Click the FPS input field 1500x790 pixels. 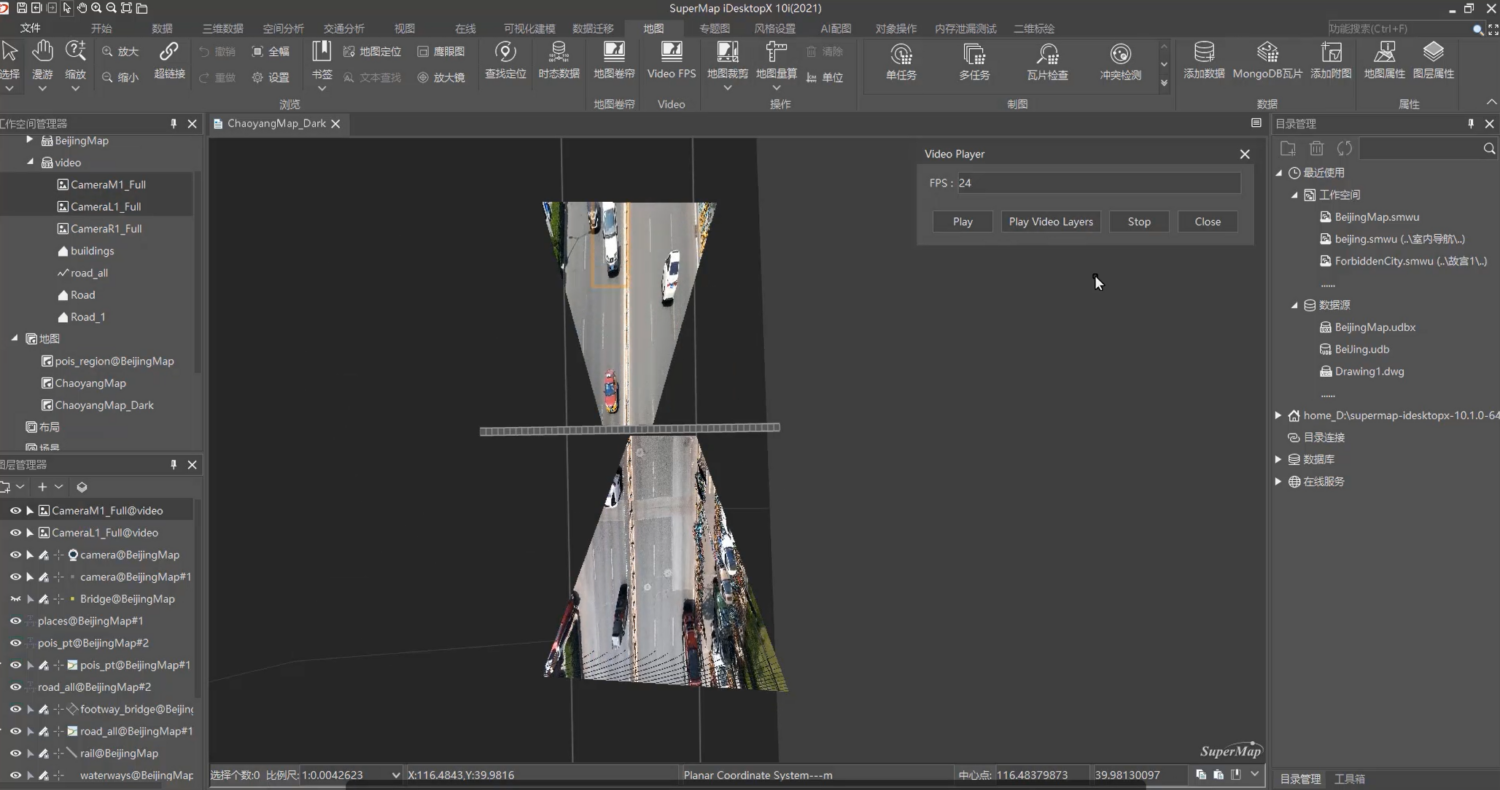(x=1097, y=183)
